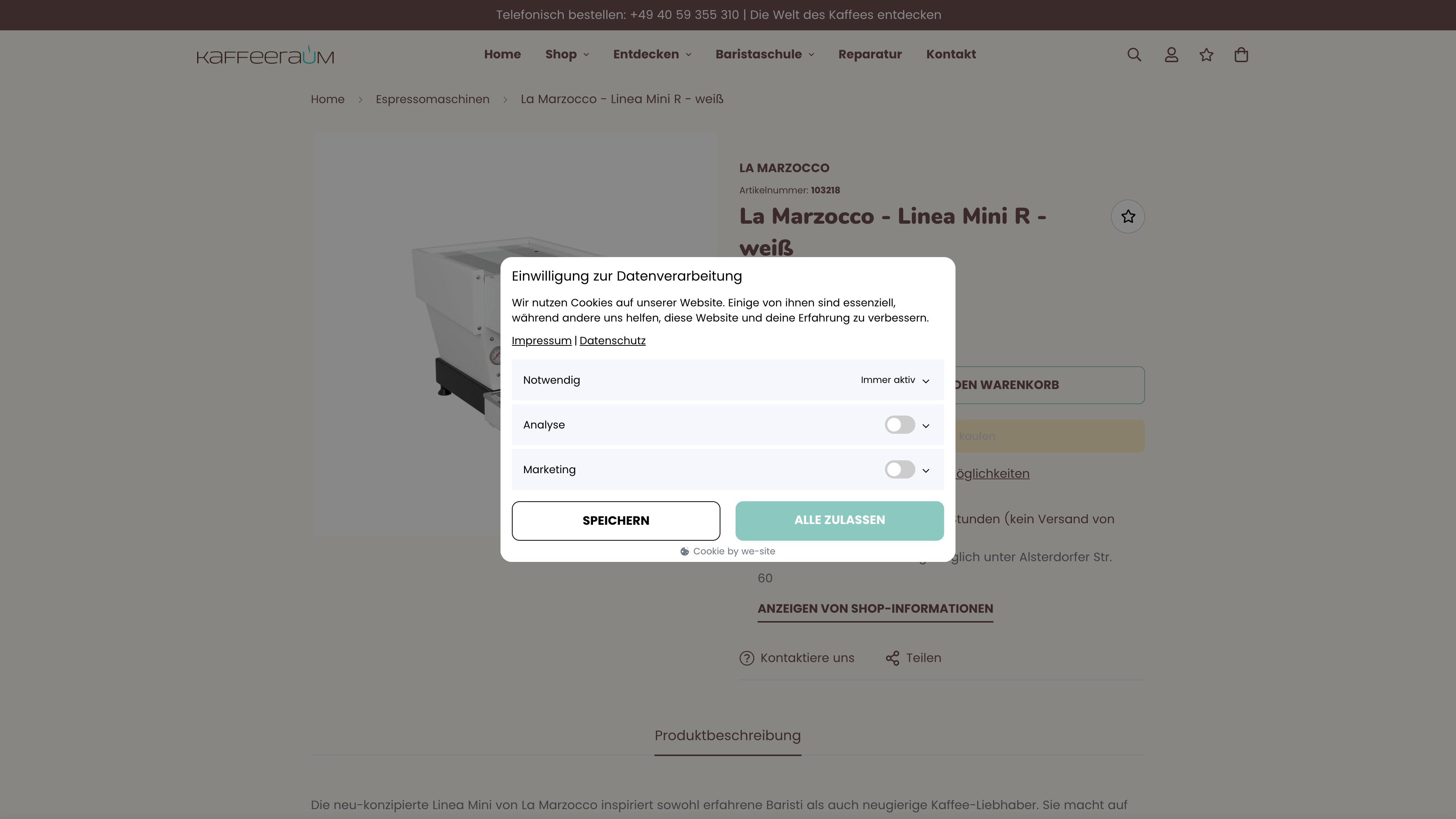Expand the Baristaschule dropdown
The width and height of the screenshot is (1456, 819).
764,54
